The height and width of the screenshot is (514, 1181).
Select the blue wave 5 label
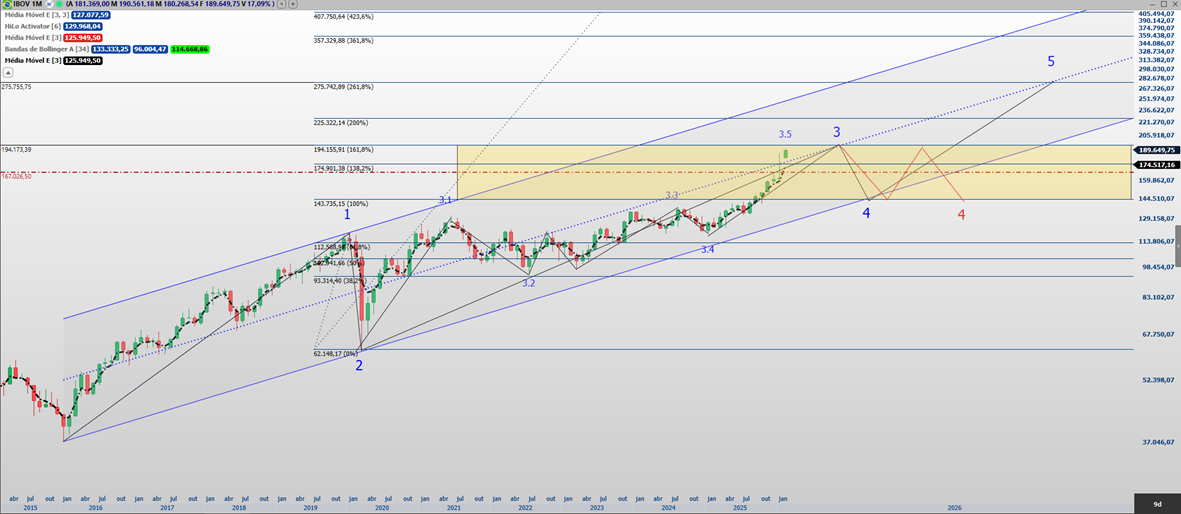point(1050,62)
